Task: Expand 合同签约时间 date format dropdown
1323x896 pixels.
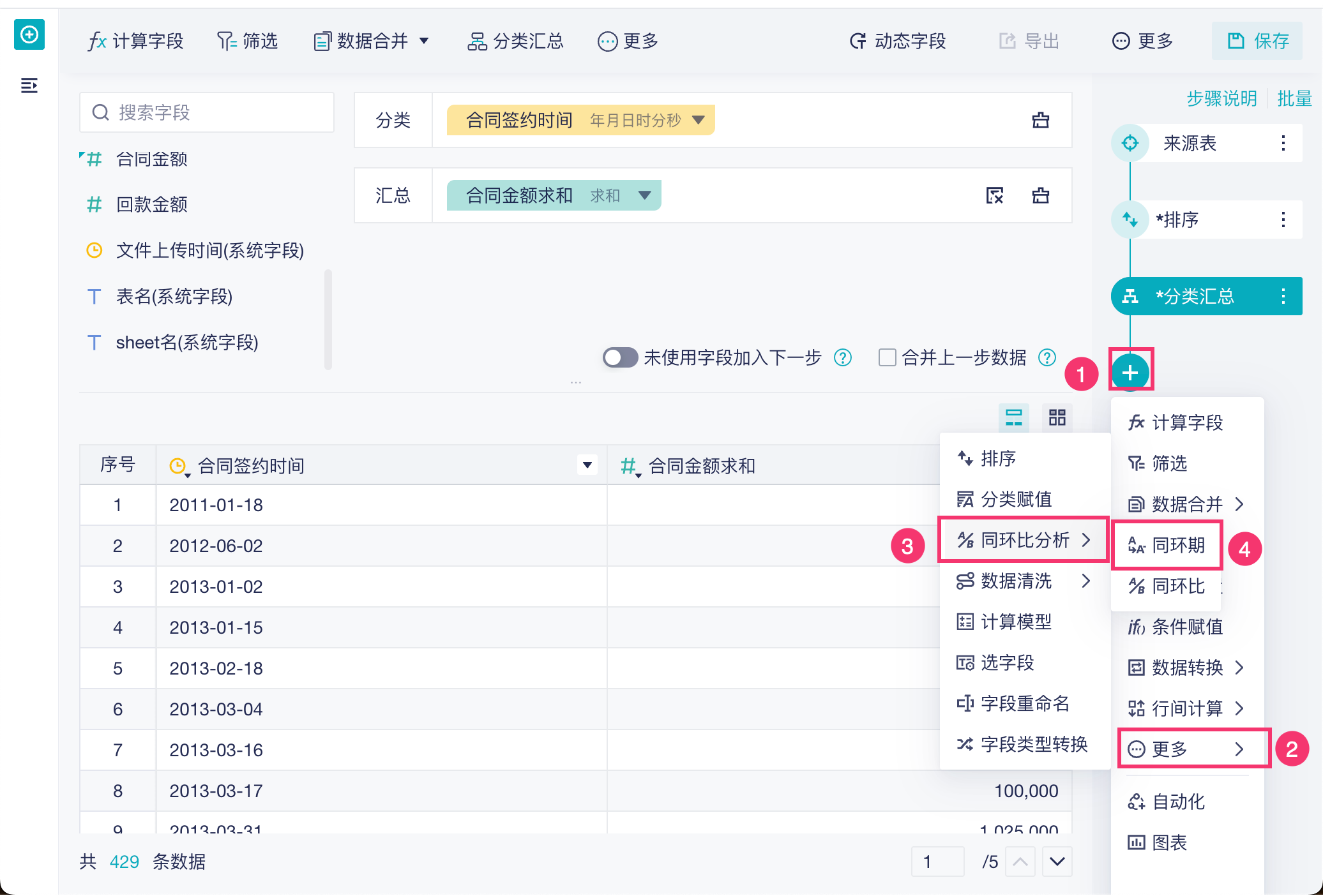Action: [699, 120]
